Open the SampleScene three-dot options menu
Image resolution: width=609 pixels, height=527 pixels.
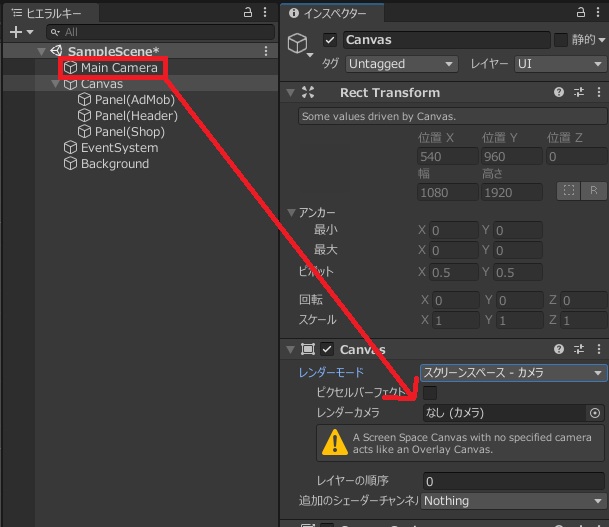[266, 51]
